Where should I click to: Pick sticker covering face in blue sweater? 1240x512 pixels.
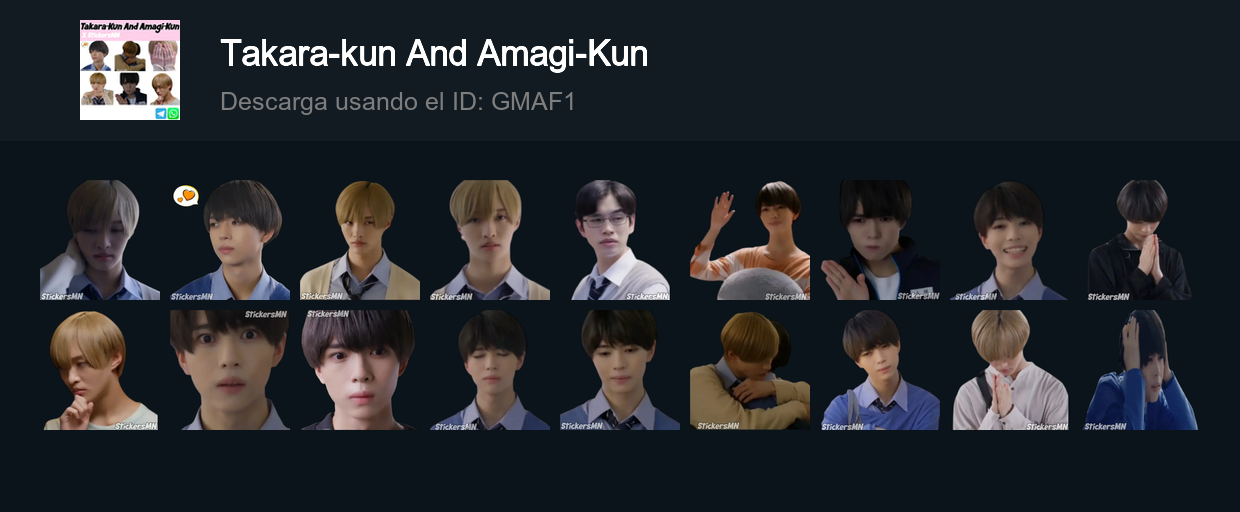click(1140, 370)
